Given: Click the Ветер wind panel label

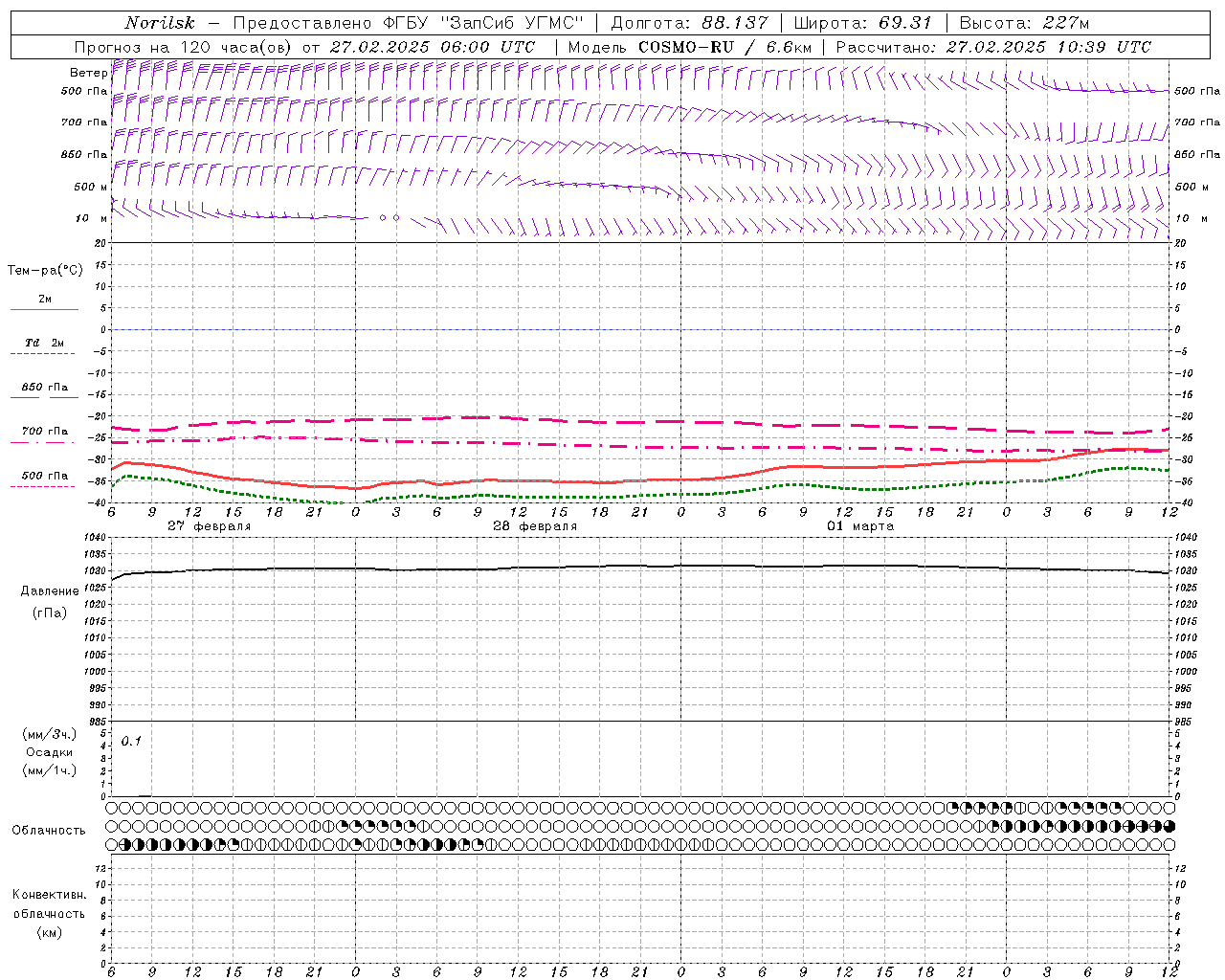Looking at the screenshot, I should coord(88,73).
